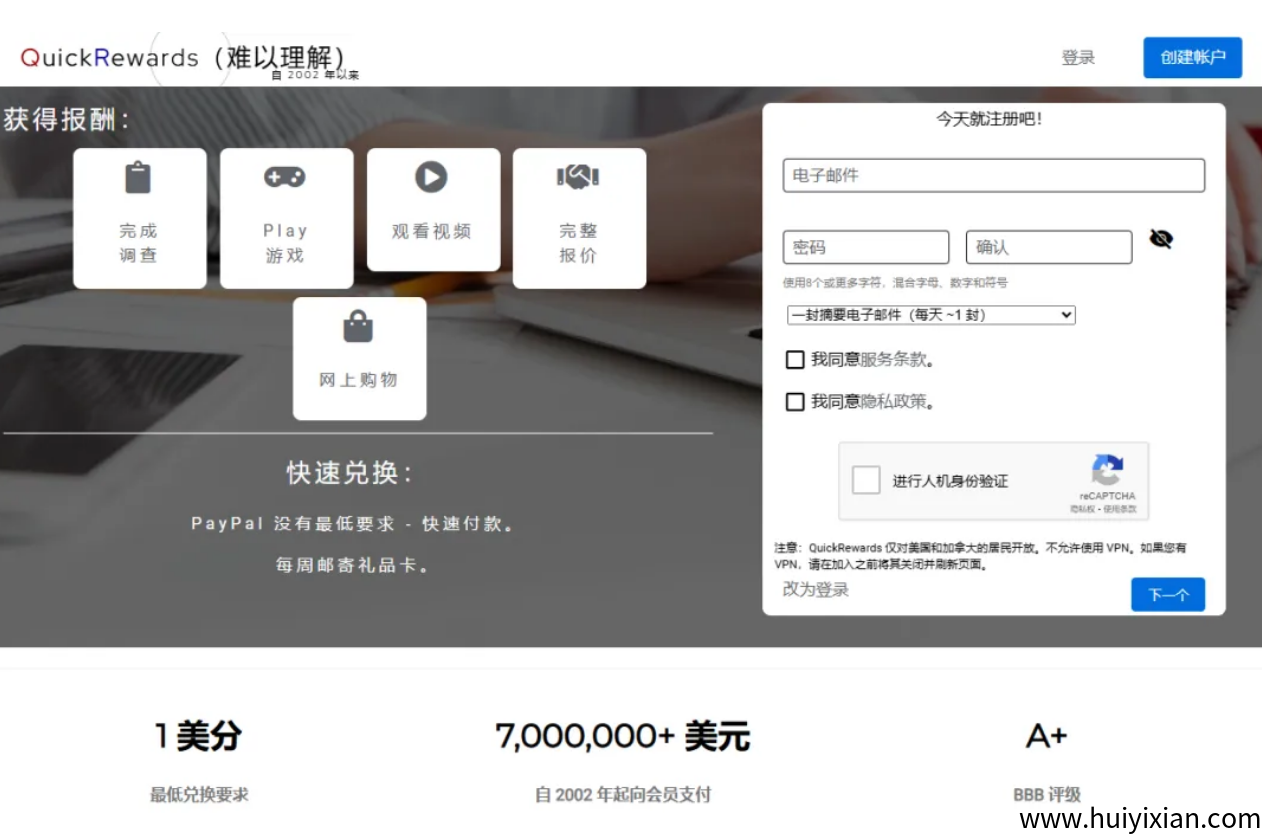Open 观看视频 via the play icon
This screenshot has width=1262, height=836.
[x=432, y=176]
